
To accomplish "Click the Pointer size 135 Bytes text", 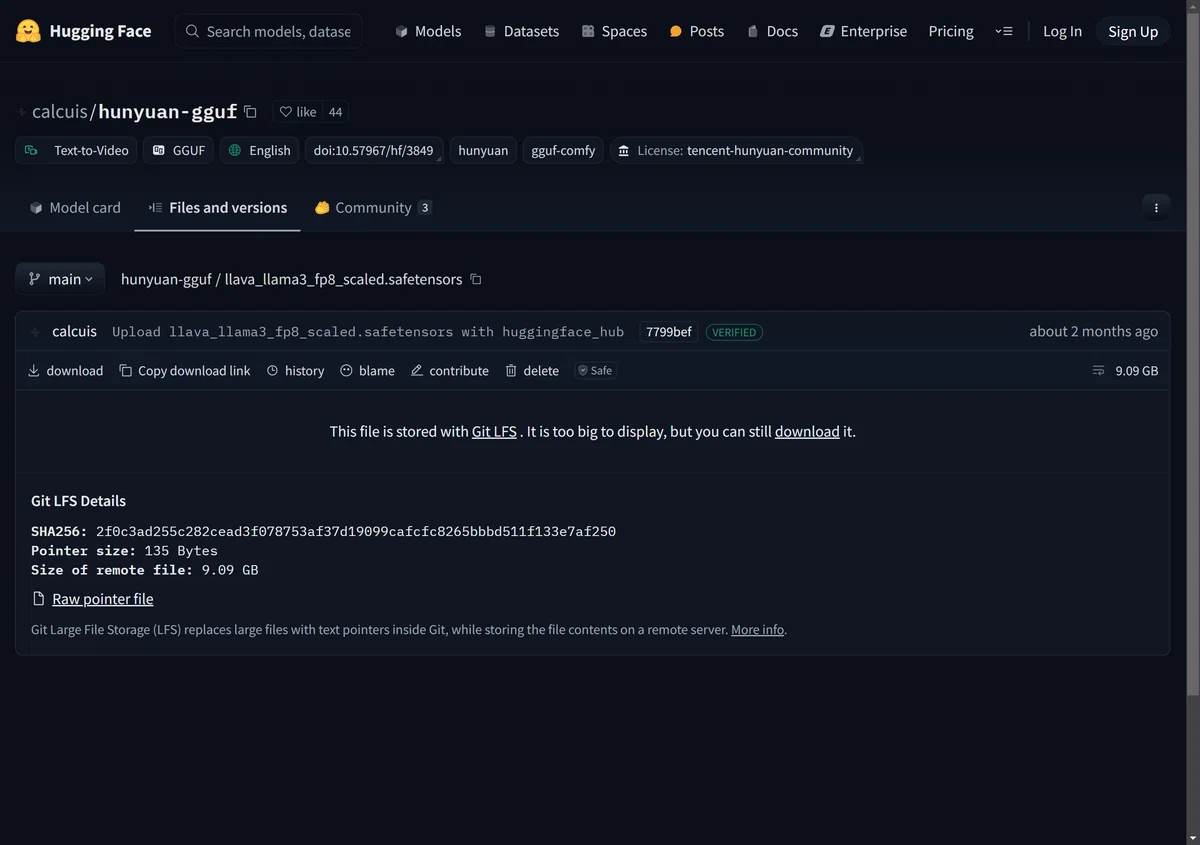I will (x=124, y=550).
